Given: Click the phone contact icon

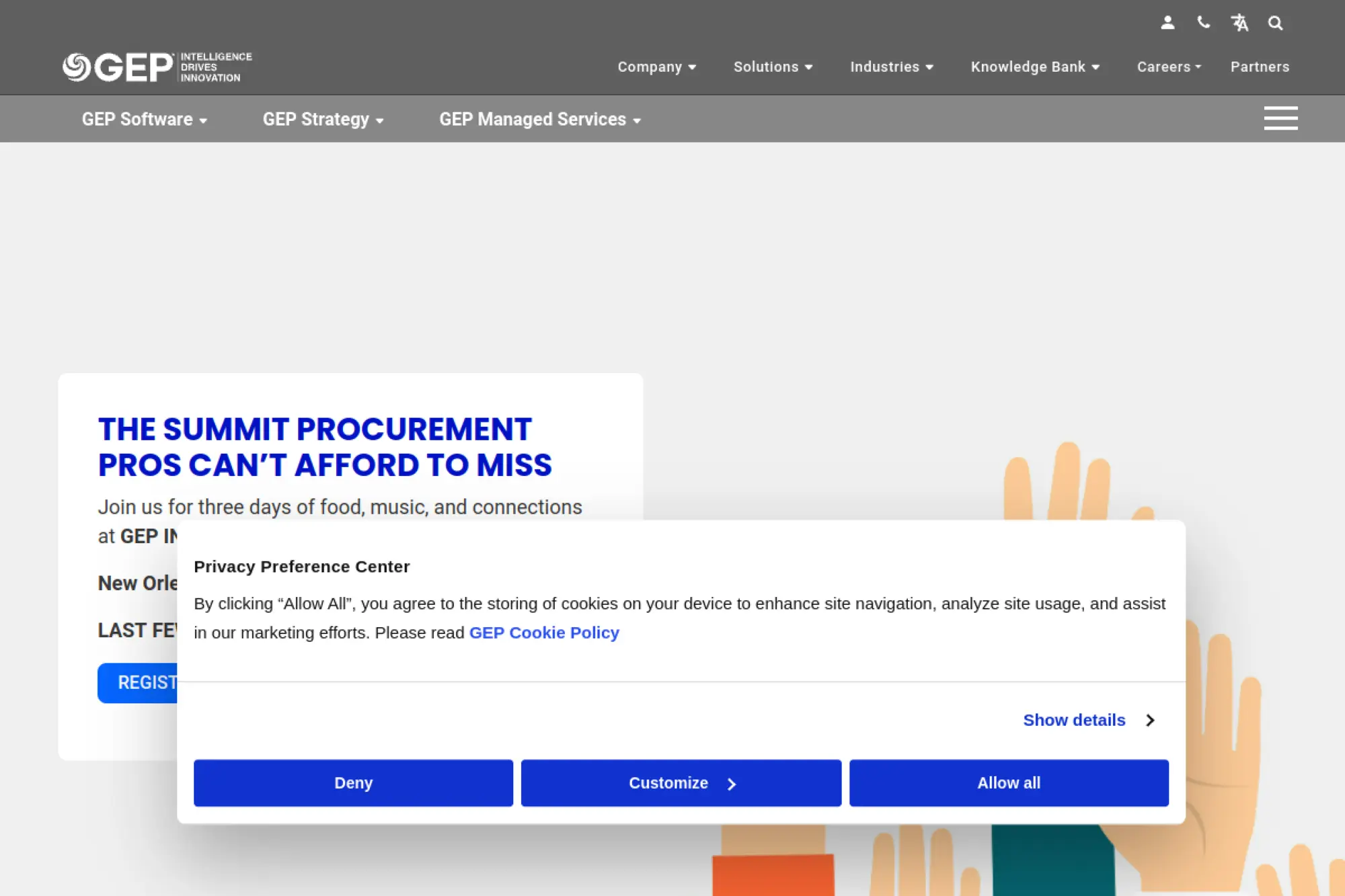Looking at the screenshot, I should [1203, 23].
